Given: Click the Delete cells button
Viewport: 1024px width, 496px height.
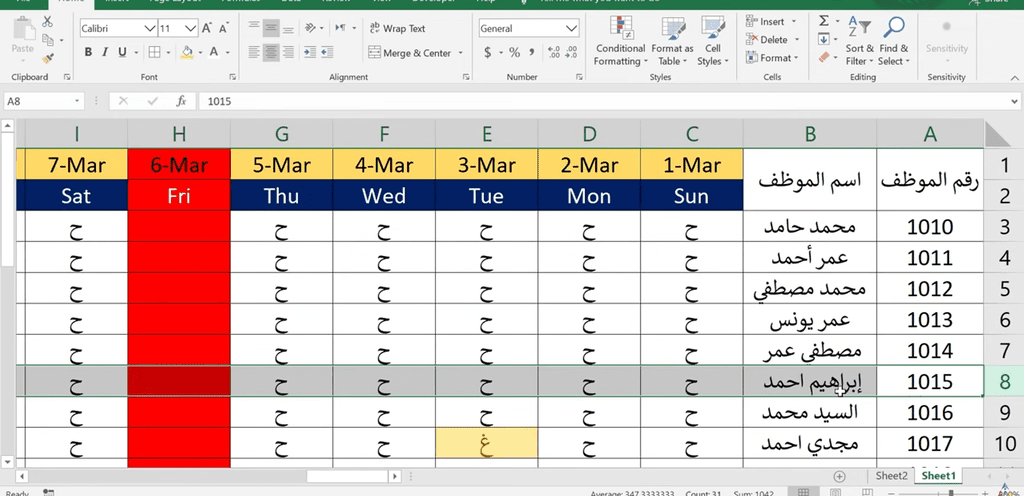Looking at the screenshot, I should 773,40.
